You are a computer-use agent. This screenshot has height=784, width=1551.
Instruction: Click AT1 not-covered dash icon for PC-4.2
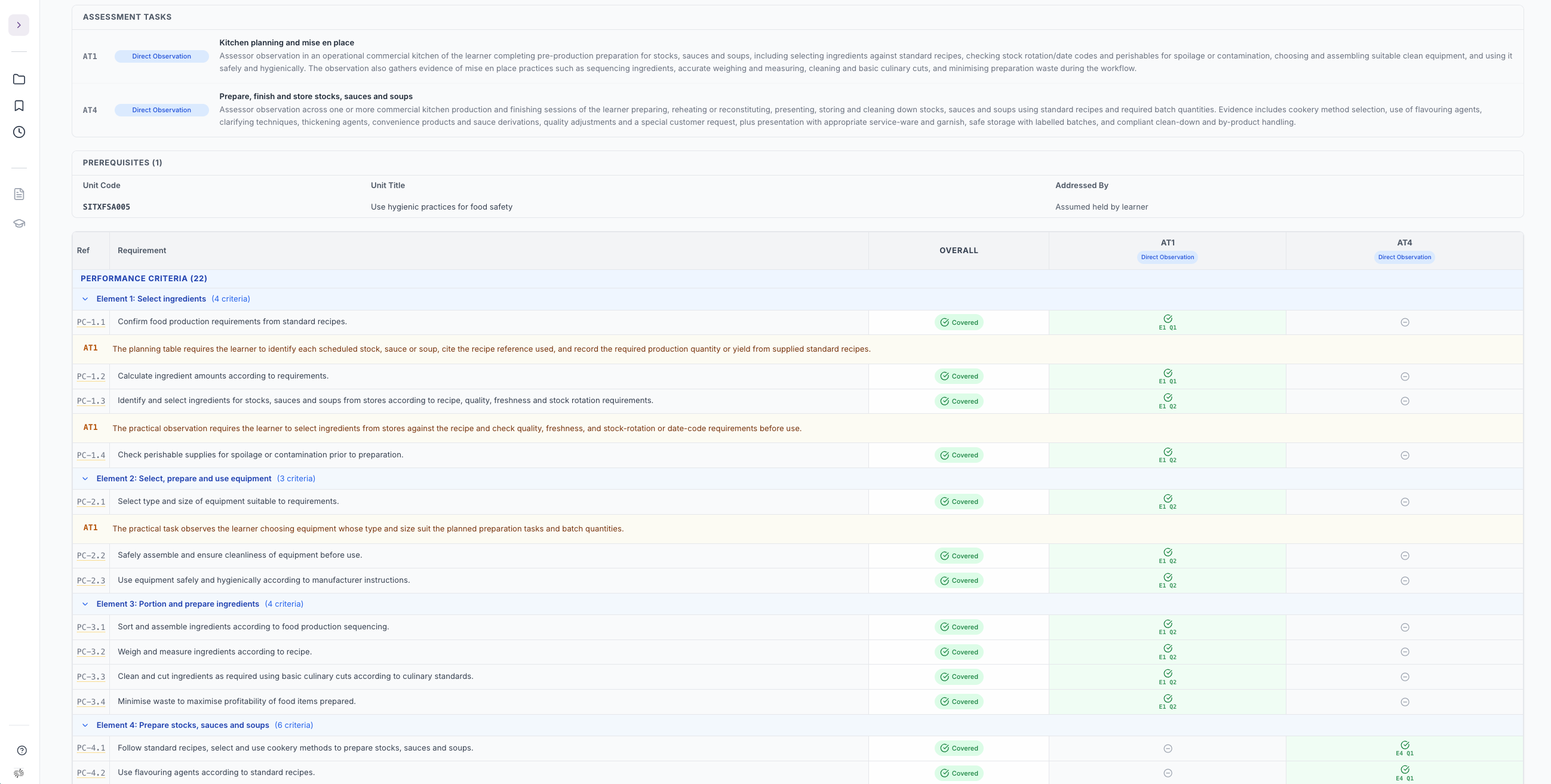1168,774
